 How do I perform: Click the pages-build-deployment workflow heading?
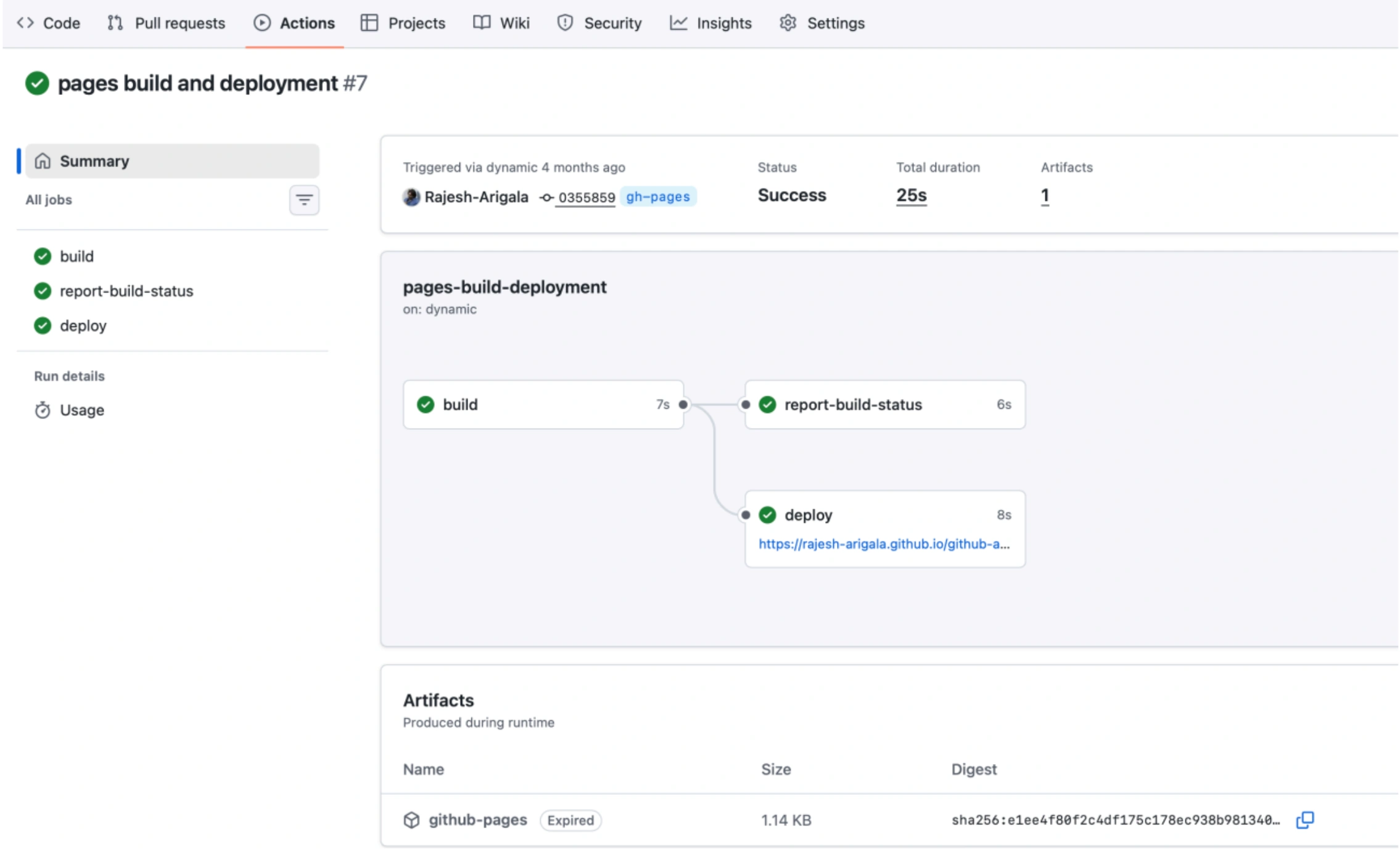[x=504, y=287]
